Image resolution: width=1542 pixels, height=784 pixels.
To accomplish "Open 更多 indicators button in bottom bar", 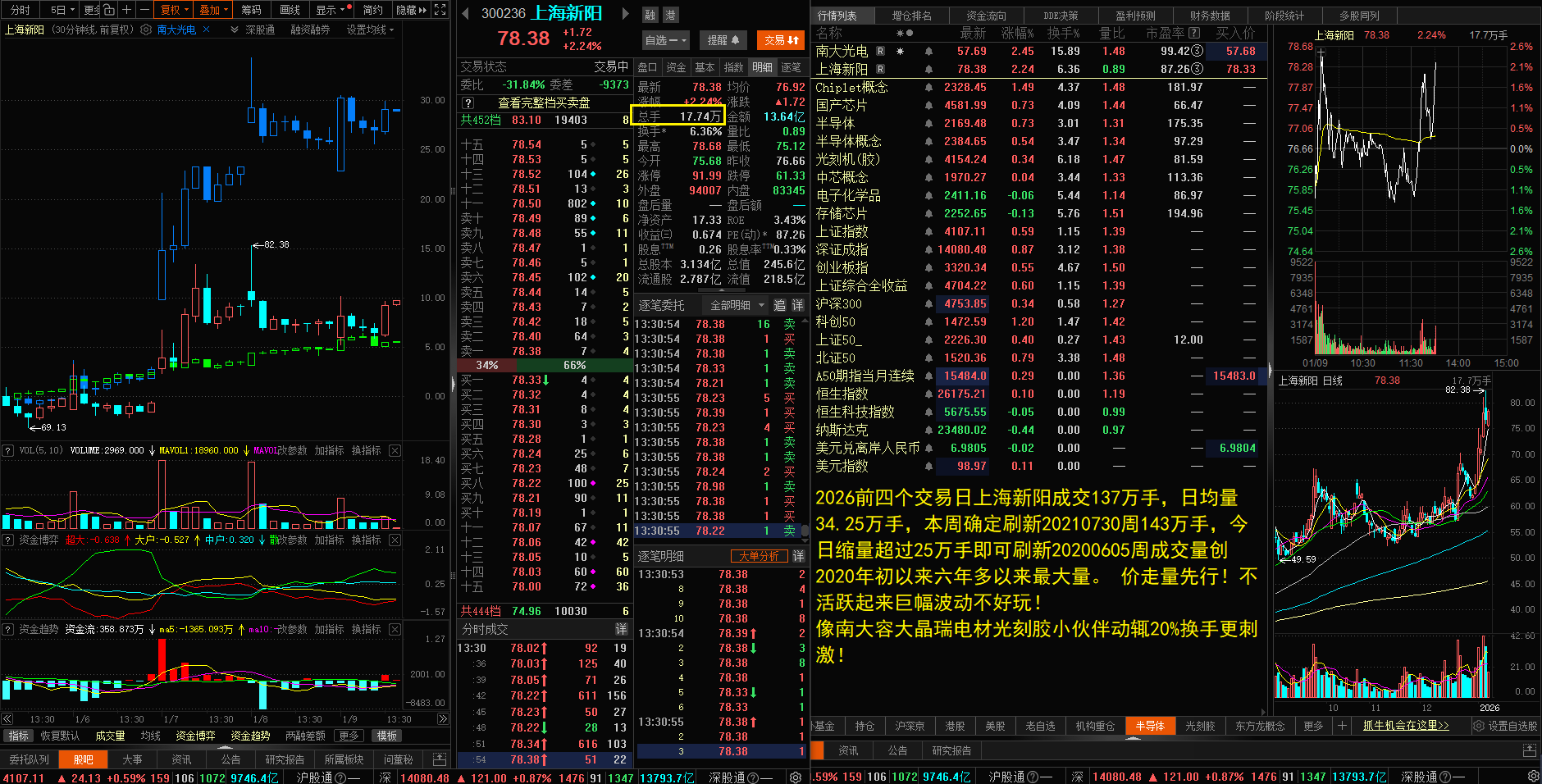I will [x=349, y=736].
